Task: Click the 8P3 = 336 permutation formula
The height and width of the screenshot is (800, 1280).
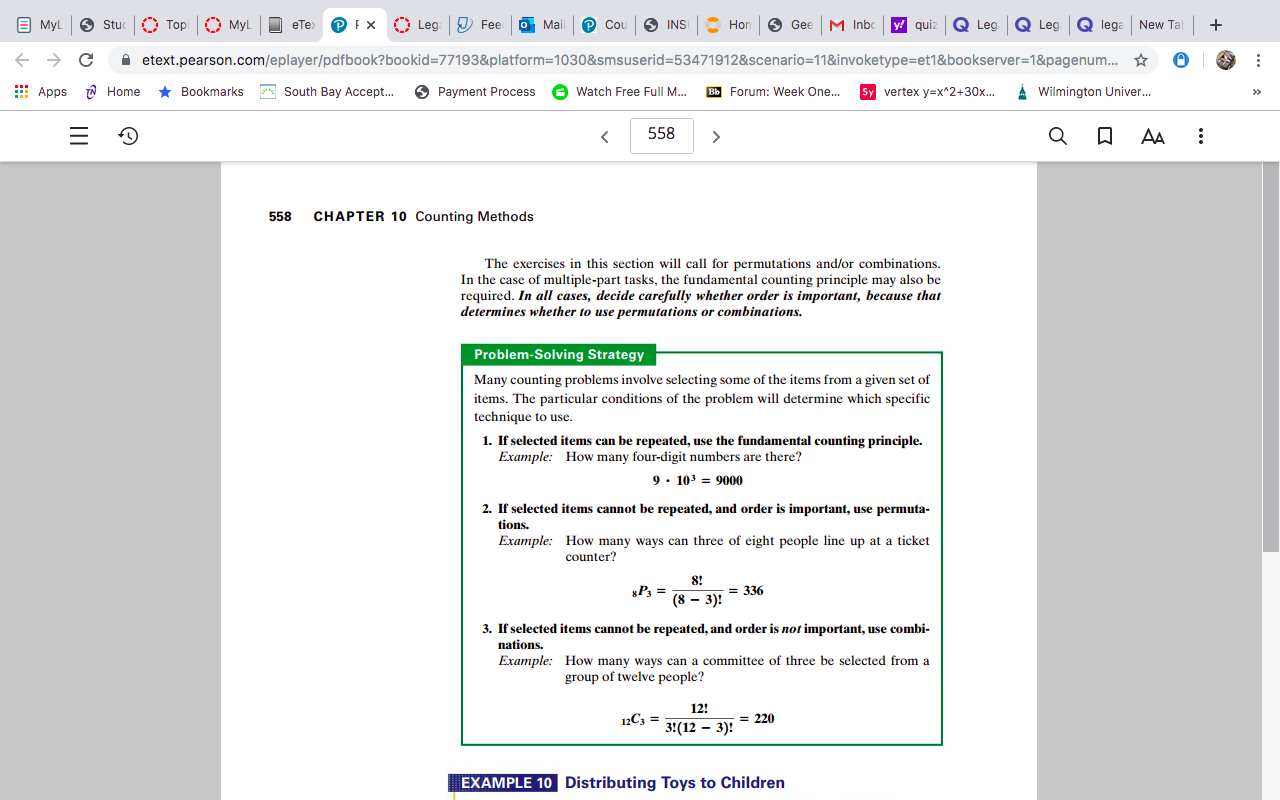Action: coord(698,592)
